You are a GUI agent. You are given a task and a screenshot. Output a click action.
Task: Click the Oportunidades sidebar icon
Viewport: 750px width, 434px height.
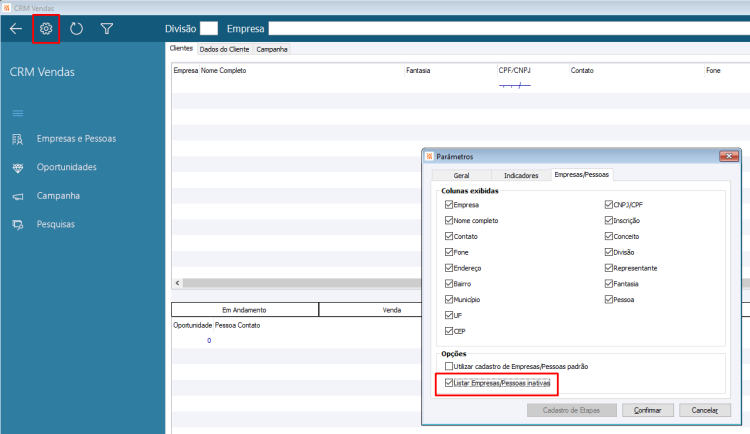tap(18, 168)
